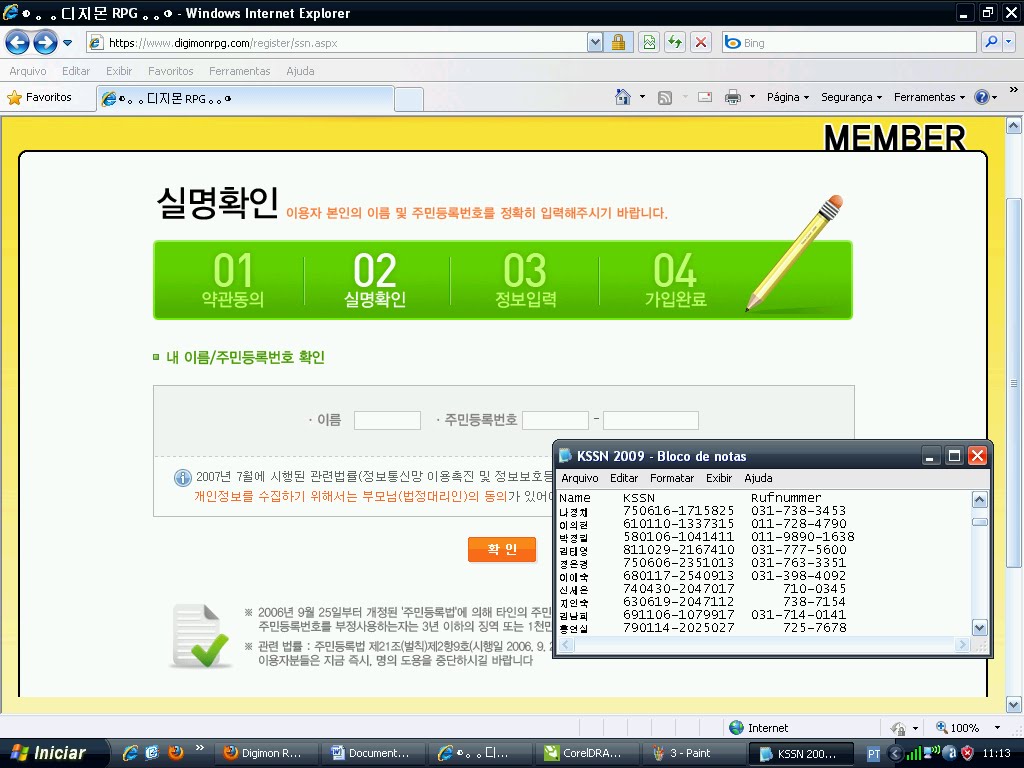Screen dimensions: 1024x768
Task: Click the search magnifier button
Action: [x=991, y=43]
